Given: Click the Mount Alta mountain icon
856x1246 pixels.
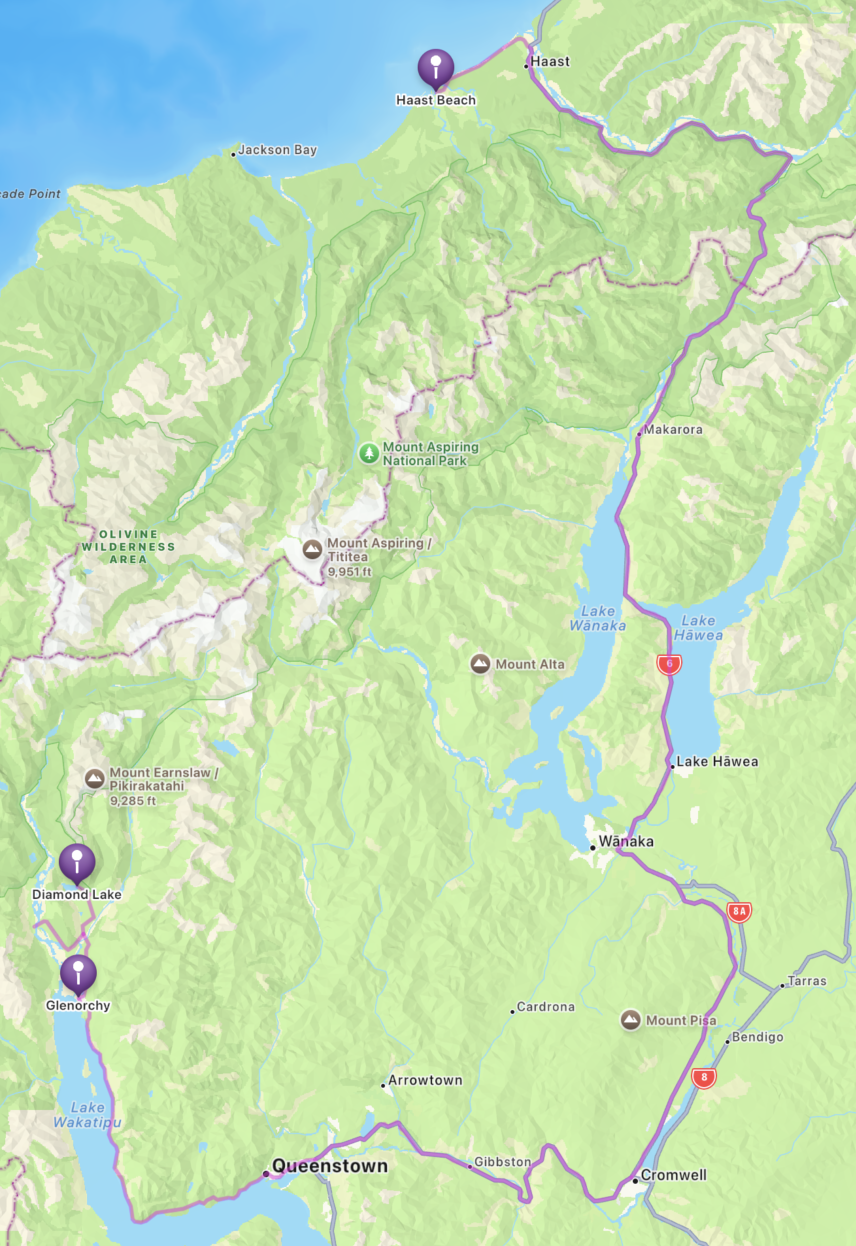Looking at the screenshot, I should pos(480,663).
